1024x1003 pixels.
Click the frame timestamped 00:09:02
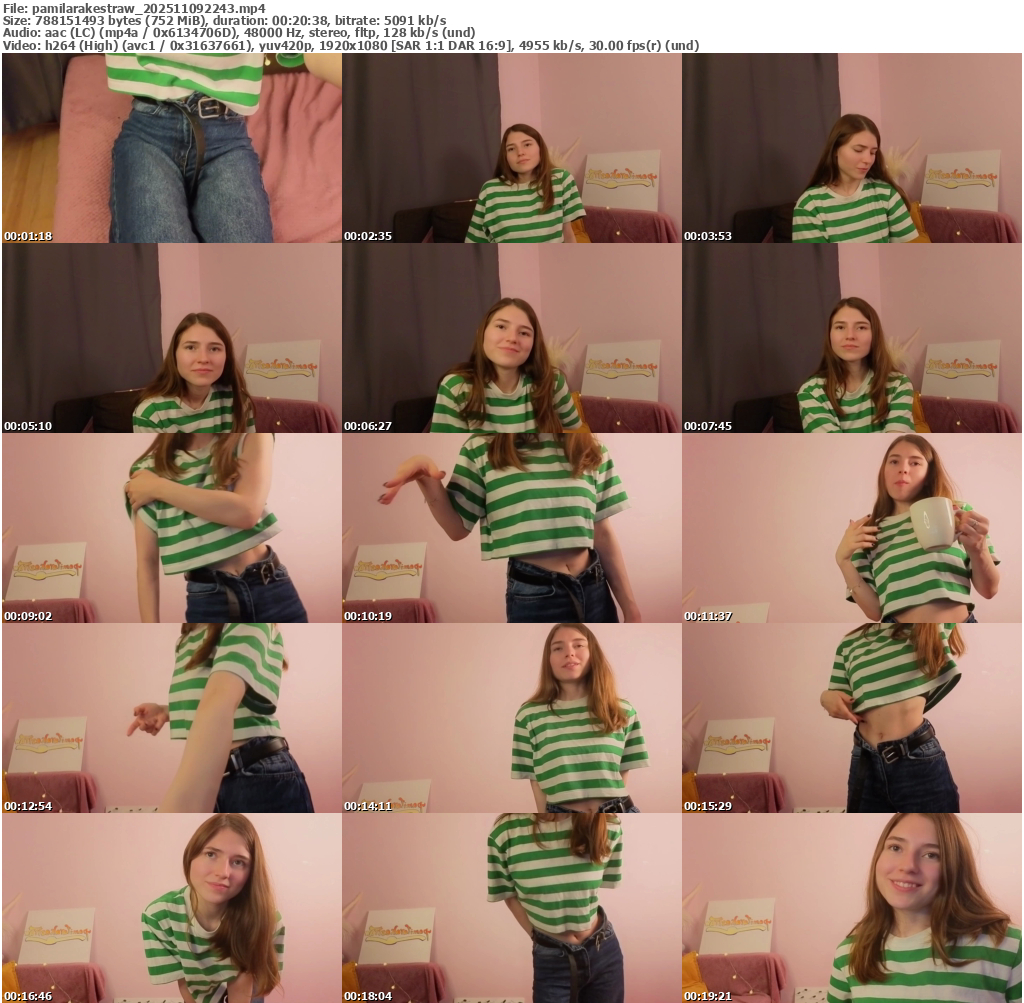point(171,528)
